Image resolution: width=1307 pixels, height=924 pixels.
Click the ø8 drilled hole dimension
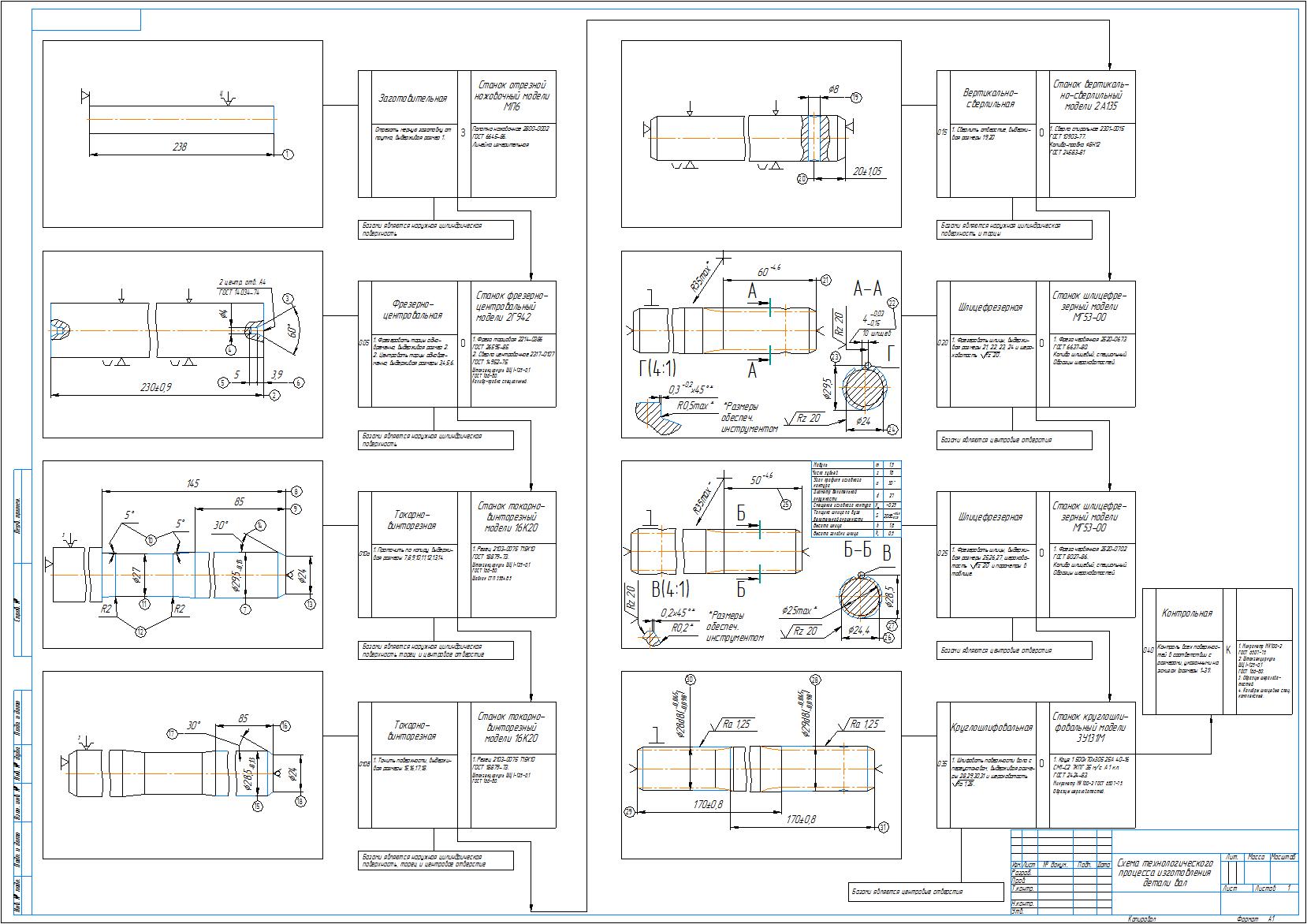pyautogui.click(x=833, y=89)
